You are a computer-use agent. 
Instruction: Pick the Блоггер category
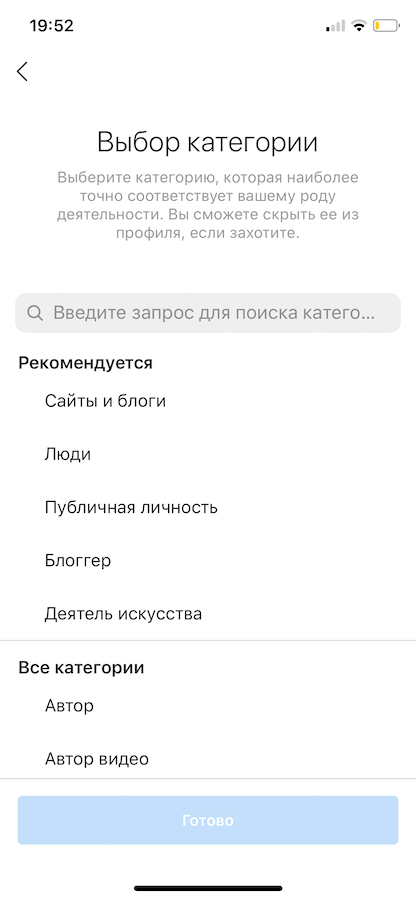pos(208,561)
